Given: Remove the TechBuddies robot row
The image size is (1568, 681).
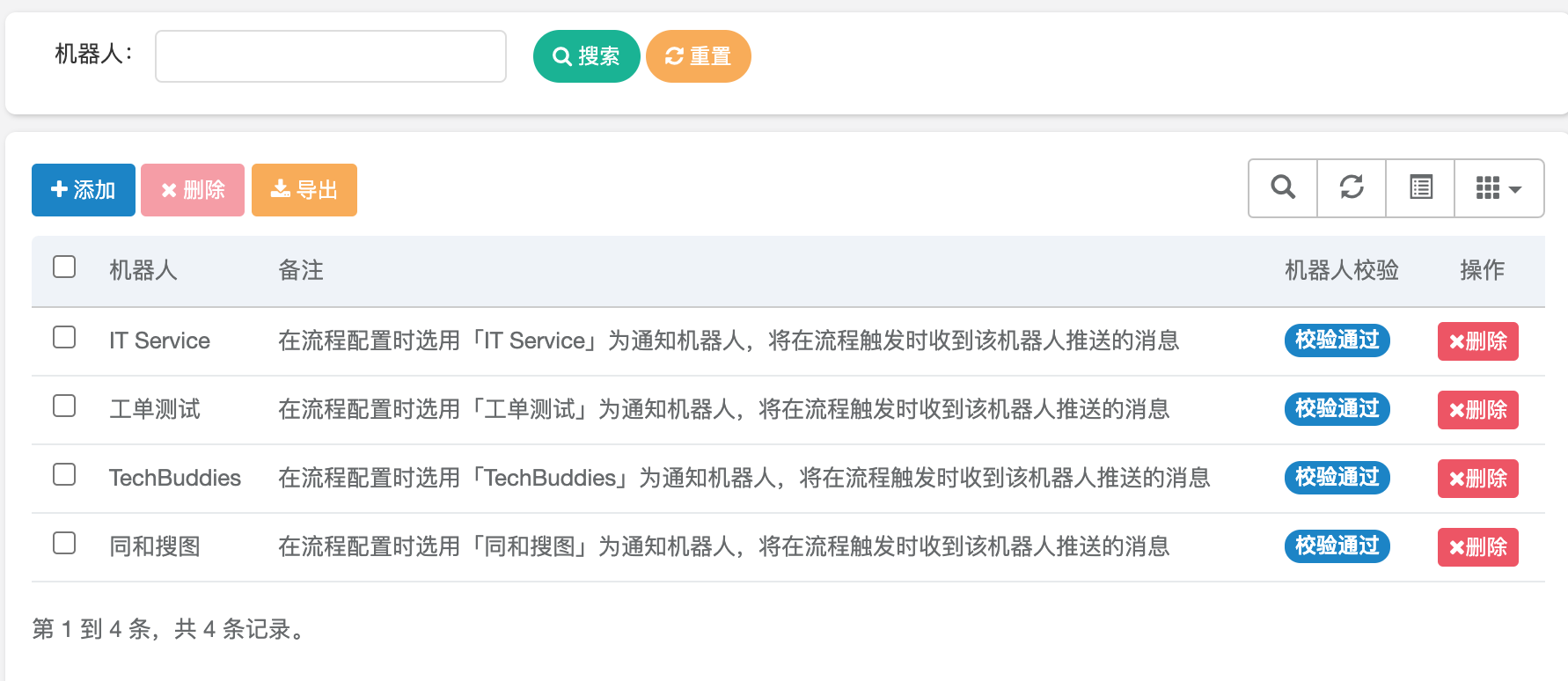Looking at the screenshot, I should pos(1477,479).
